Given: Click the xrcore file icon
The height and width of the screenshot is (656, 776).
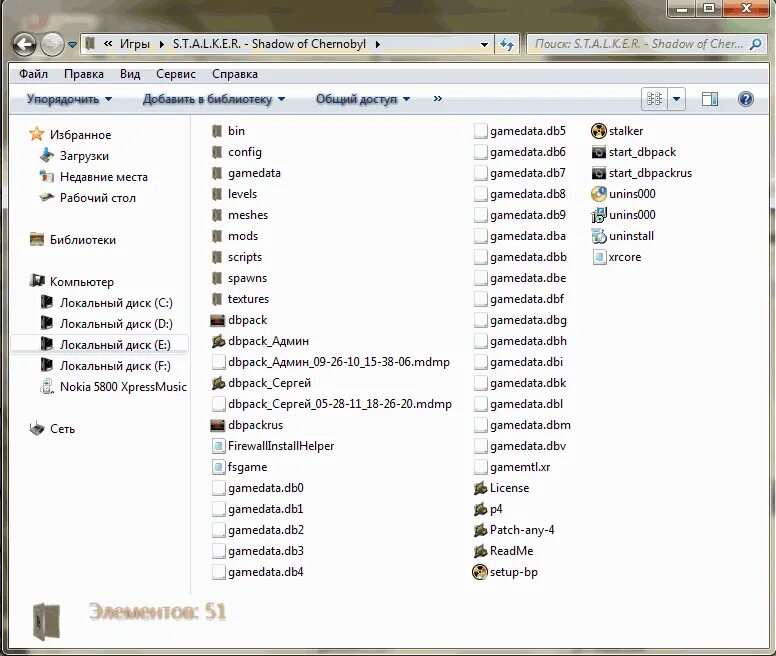Looking at the screenshot, I should pos(599,257).
